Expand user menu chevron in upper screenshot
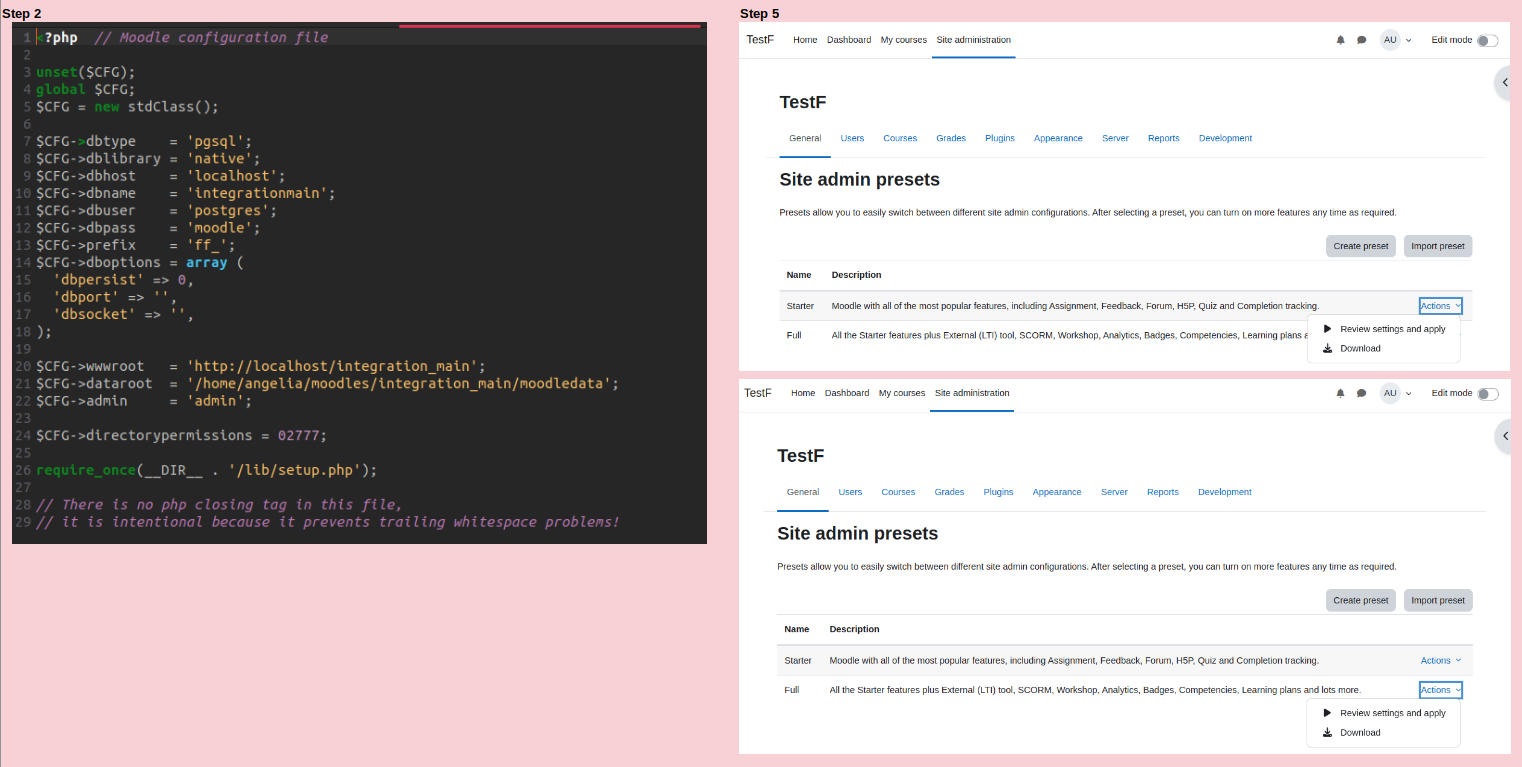The image size is (1522, 767). coord(1409,41)
